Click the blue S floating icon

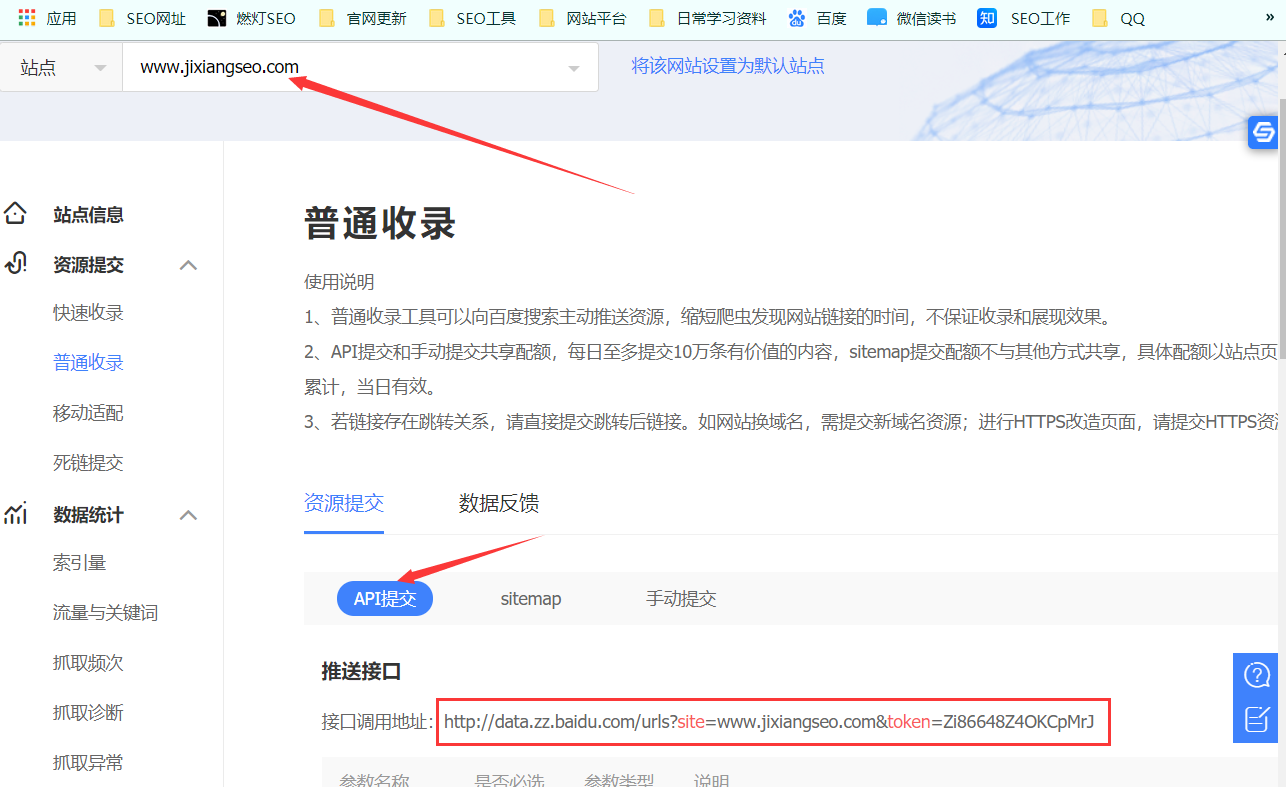click(1264, 132)
